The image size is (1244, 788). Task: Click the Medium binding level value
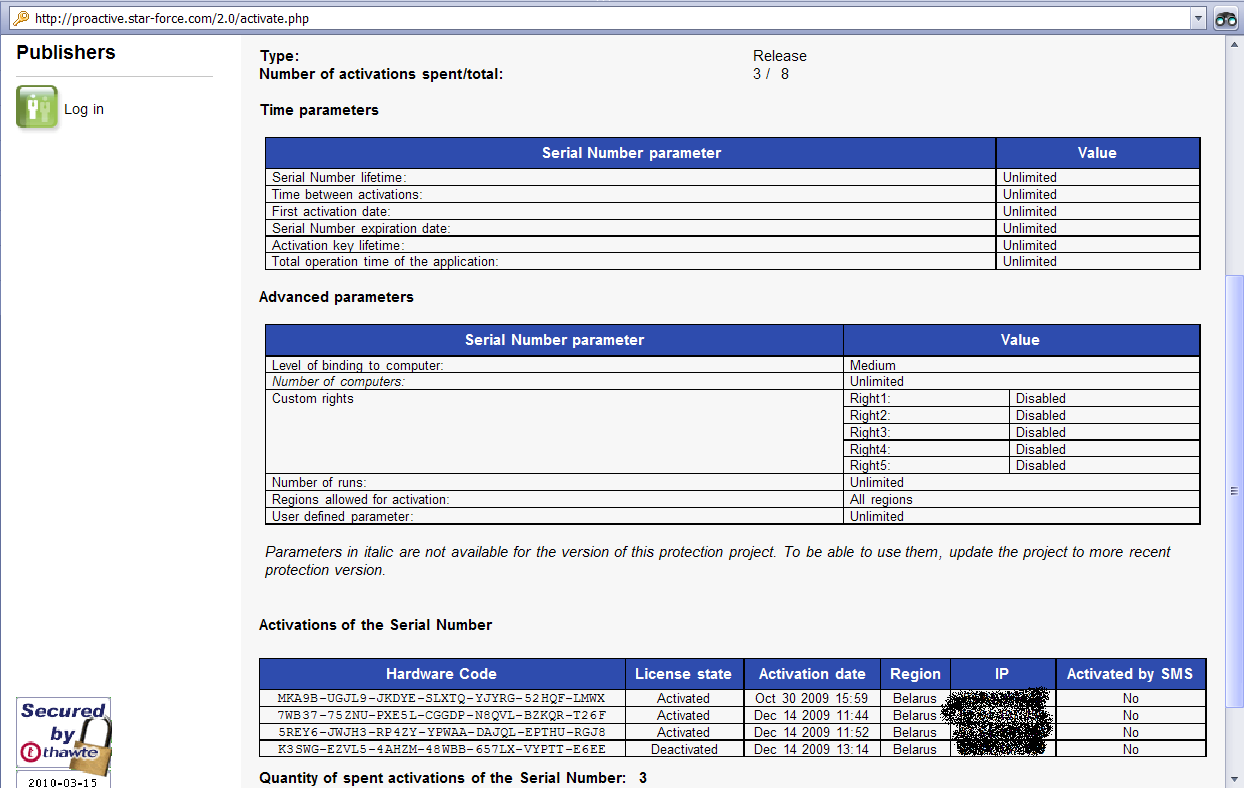pos(873,365)
